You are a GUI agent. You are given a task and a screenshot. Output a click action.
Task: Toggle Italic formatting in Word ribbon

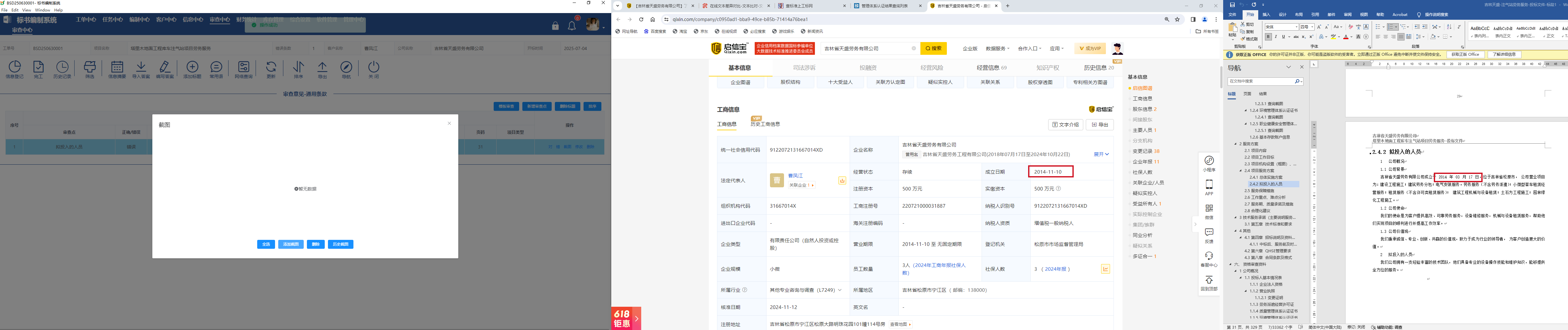pos(1275,37)
